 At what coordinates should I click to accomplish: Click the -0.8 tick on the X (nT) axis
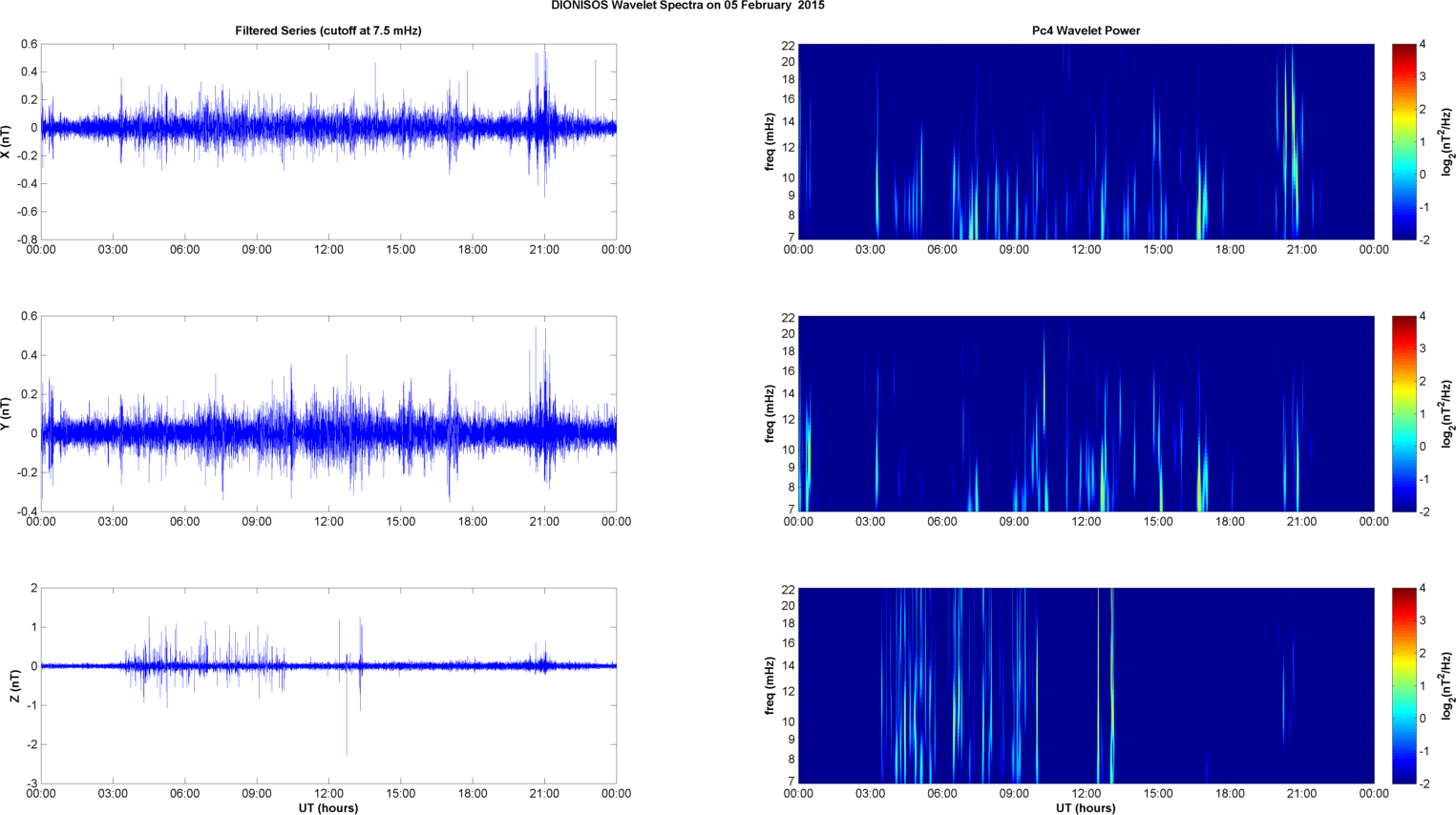[27, 240]
